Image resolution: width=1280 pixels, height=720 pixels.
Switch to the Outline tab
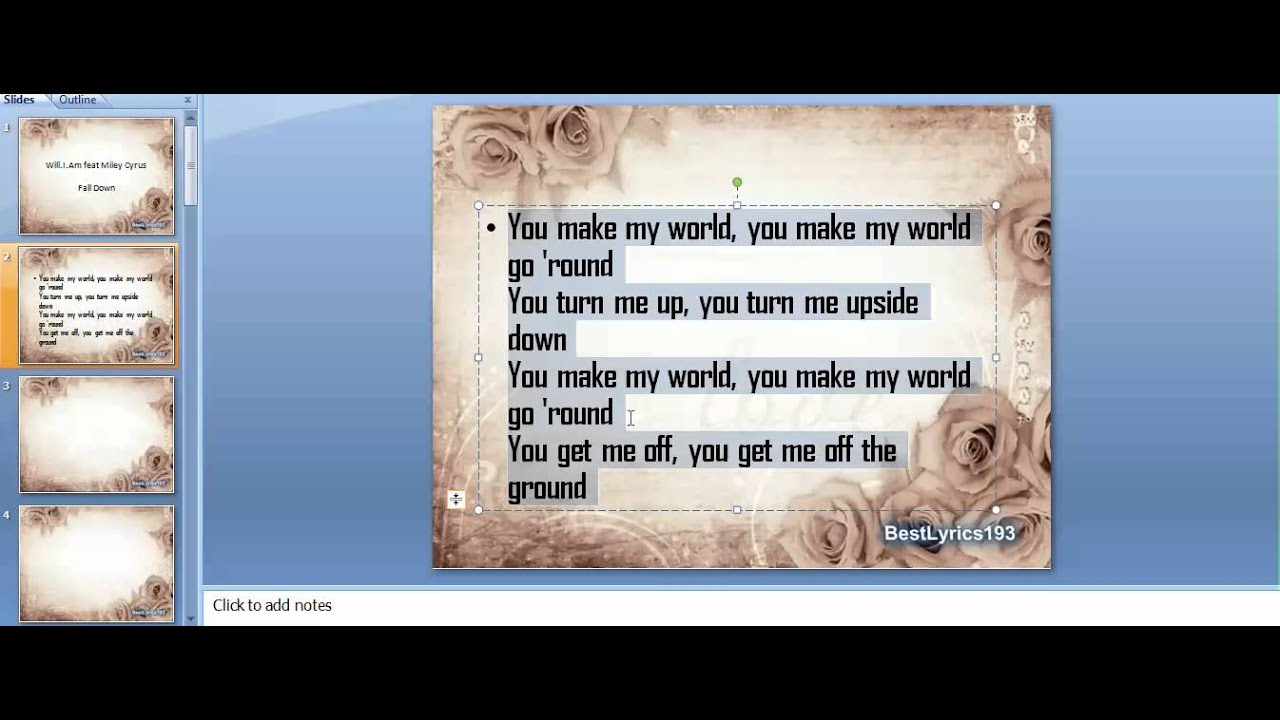click(x=77, y=100)
